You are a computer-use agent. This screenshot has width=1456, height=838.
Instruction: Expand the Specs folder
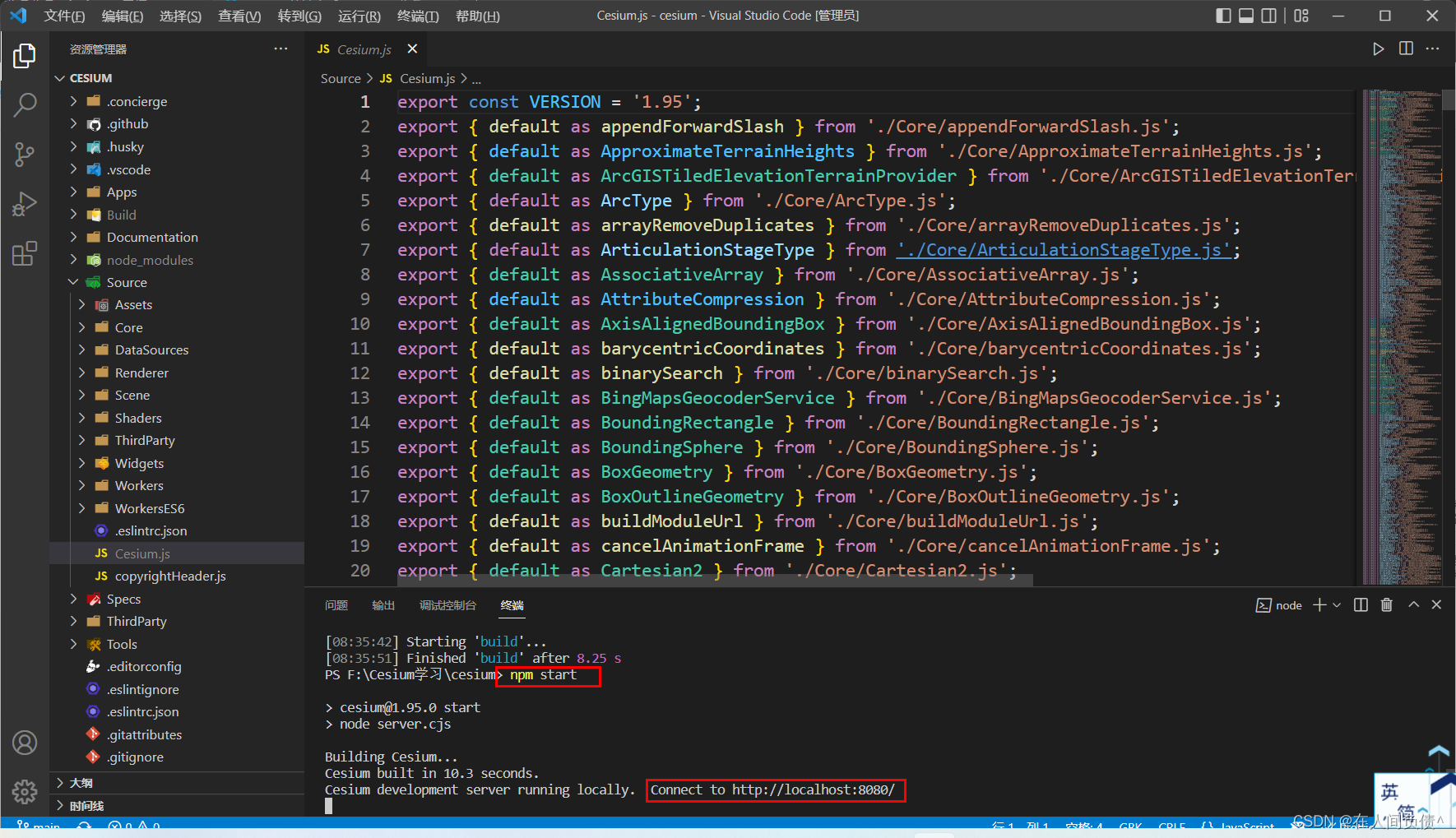[178, 599]
